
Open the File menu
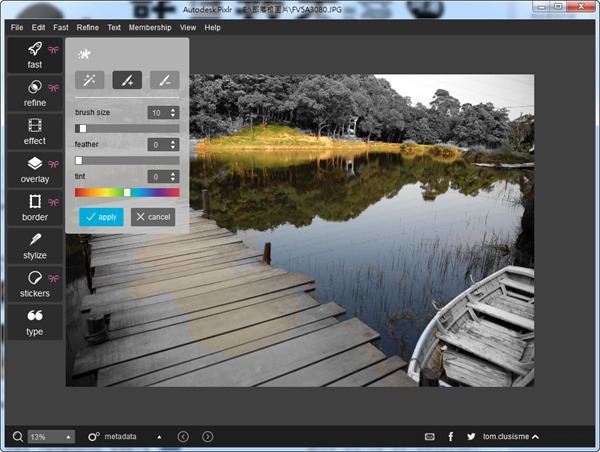(17, 28)
